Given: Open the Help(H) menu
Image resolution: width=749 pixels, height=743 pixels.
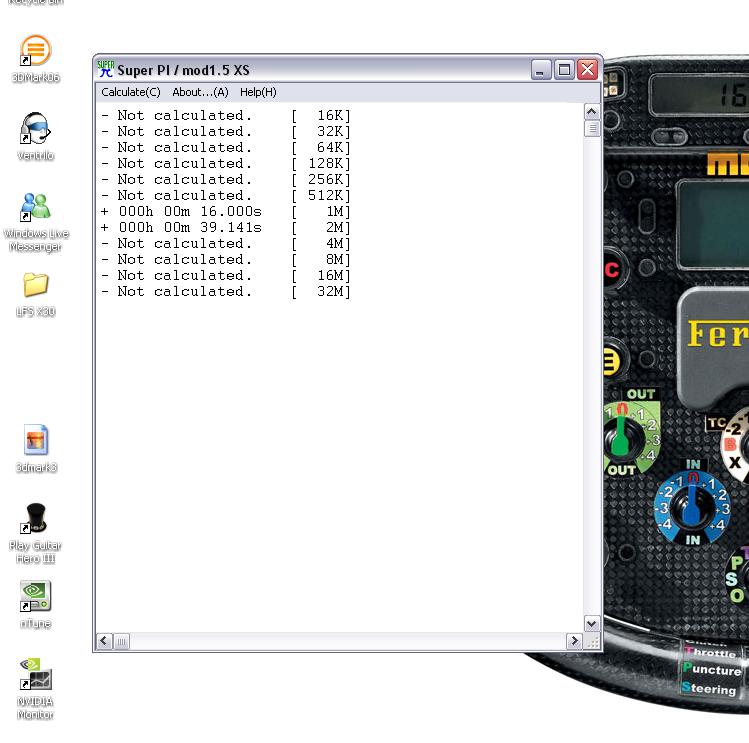Looking at the screenshot, I should (x=258, y=92).
